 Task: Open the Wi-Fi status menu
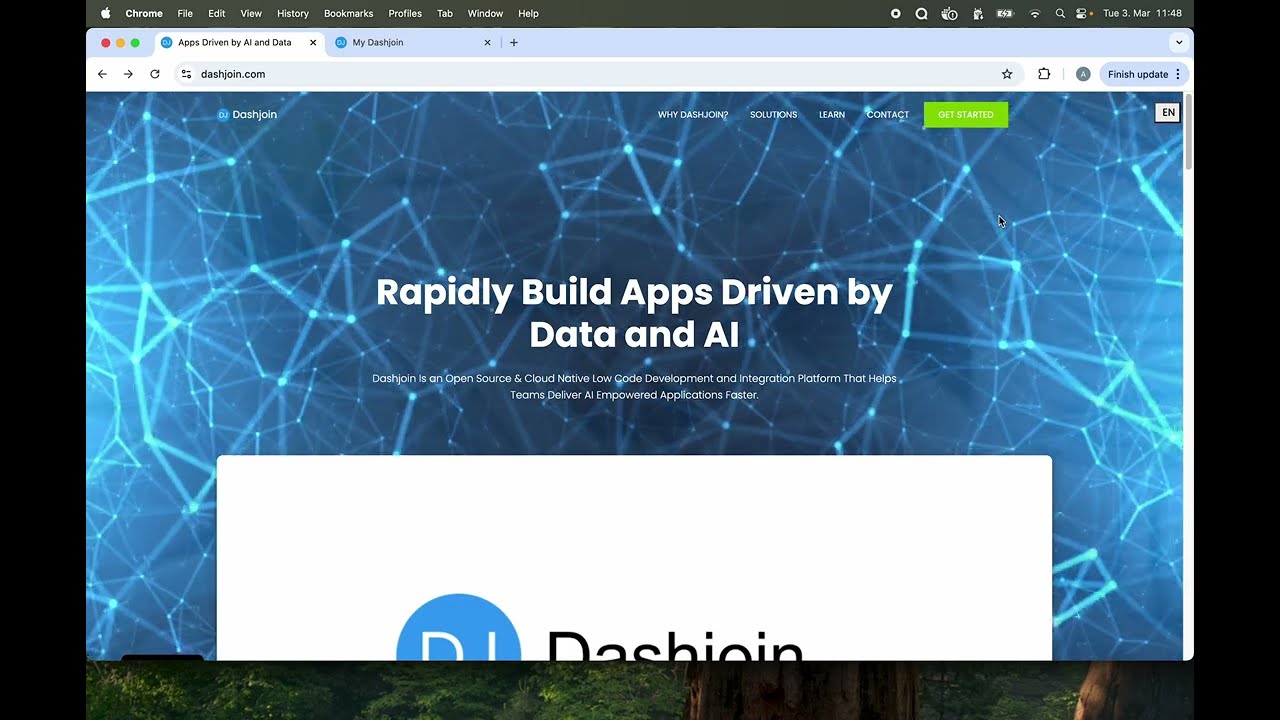click(1035, 14)
